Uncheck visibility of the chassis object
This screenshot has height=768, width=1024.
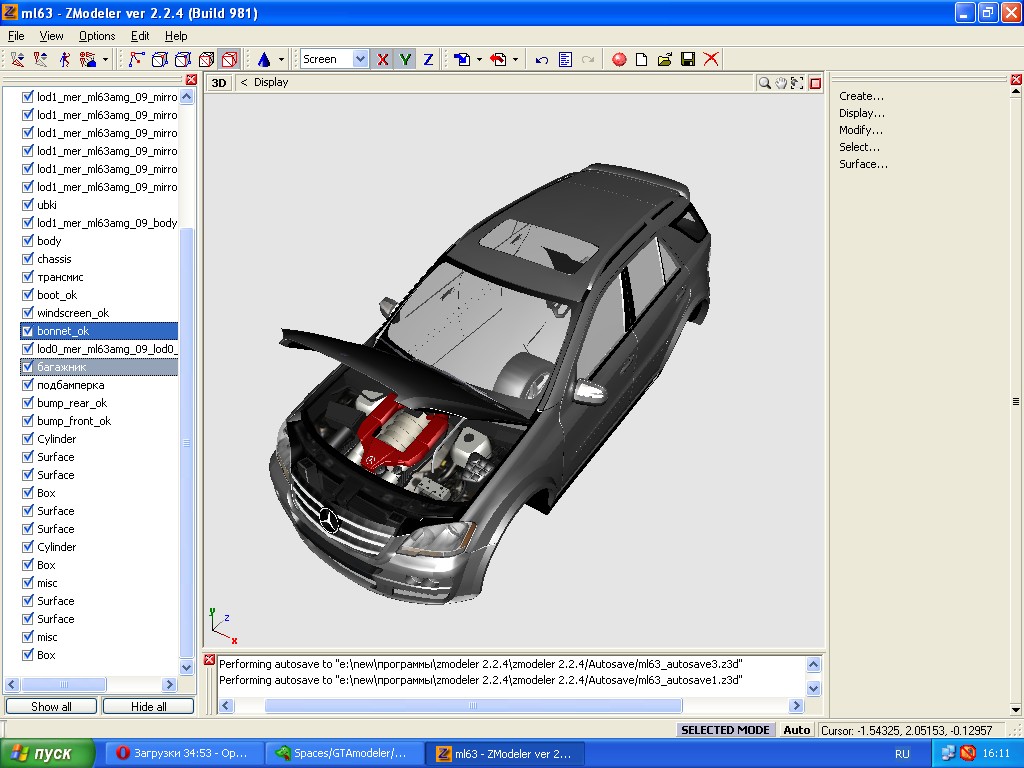point(27,259)
